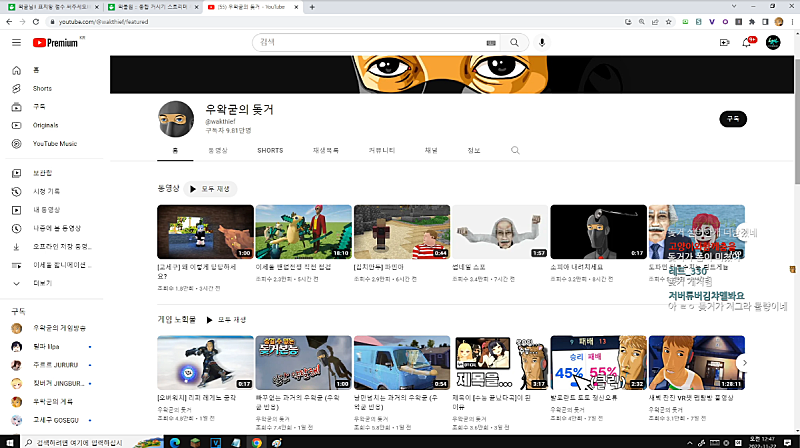Click the on-screen keyboard icon in search

[x=490, y=43]
